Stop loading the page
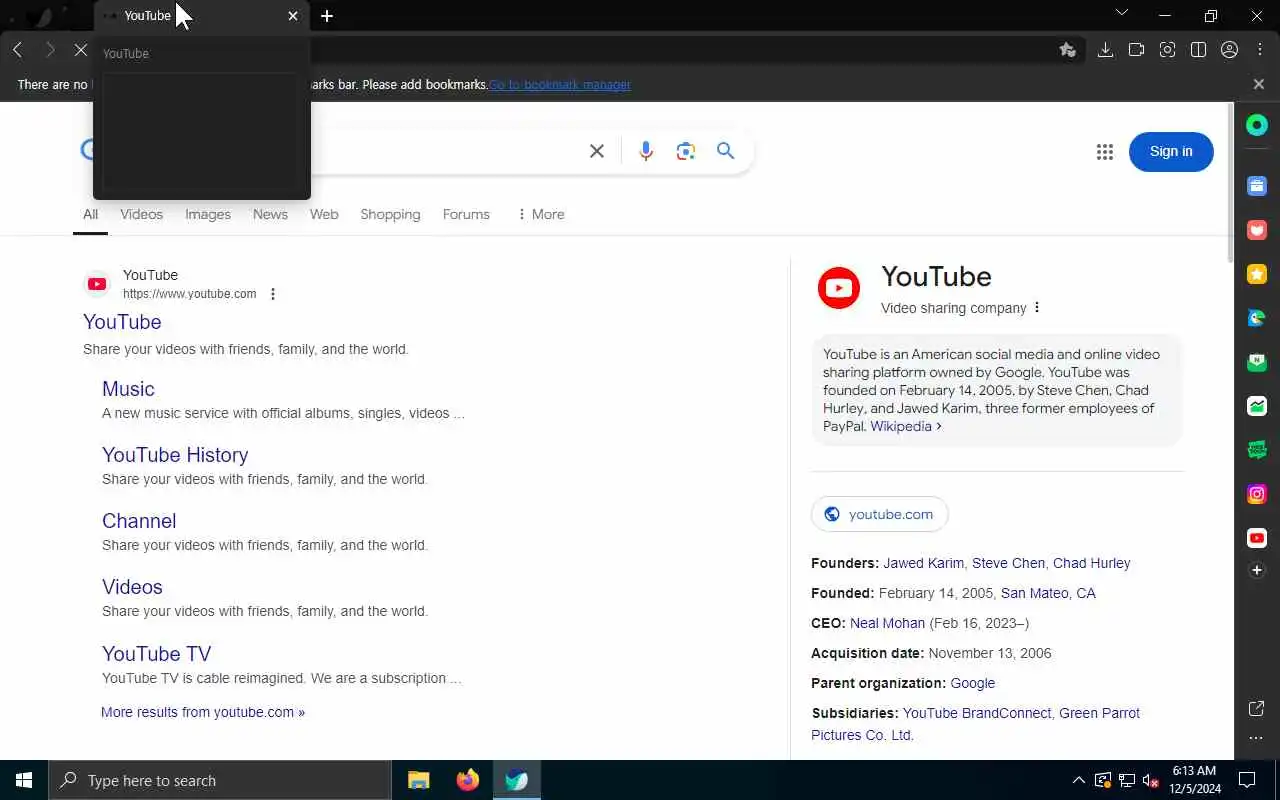The width and height of the screenshot is (1280, 800). coord(81,50)
